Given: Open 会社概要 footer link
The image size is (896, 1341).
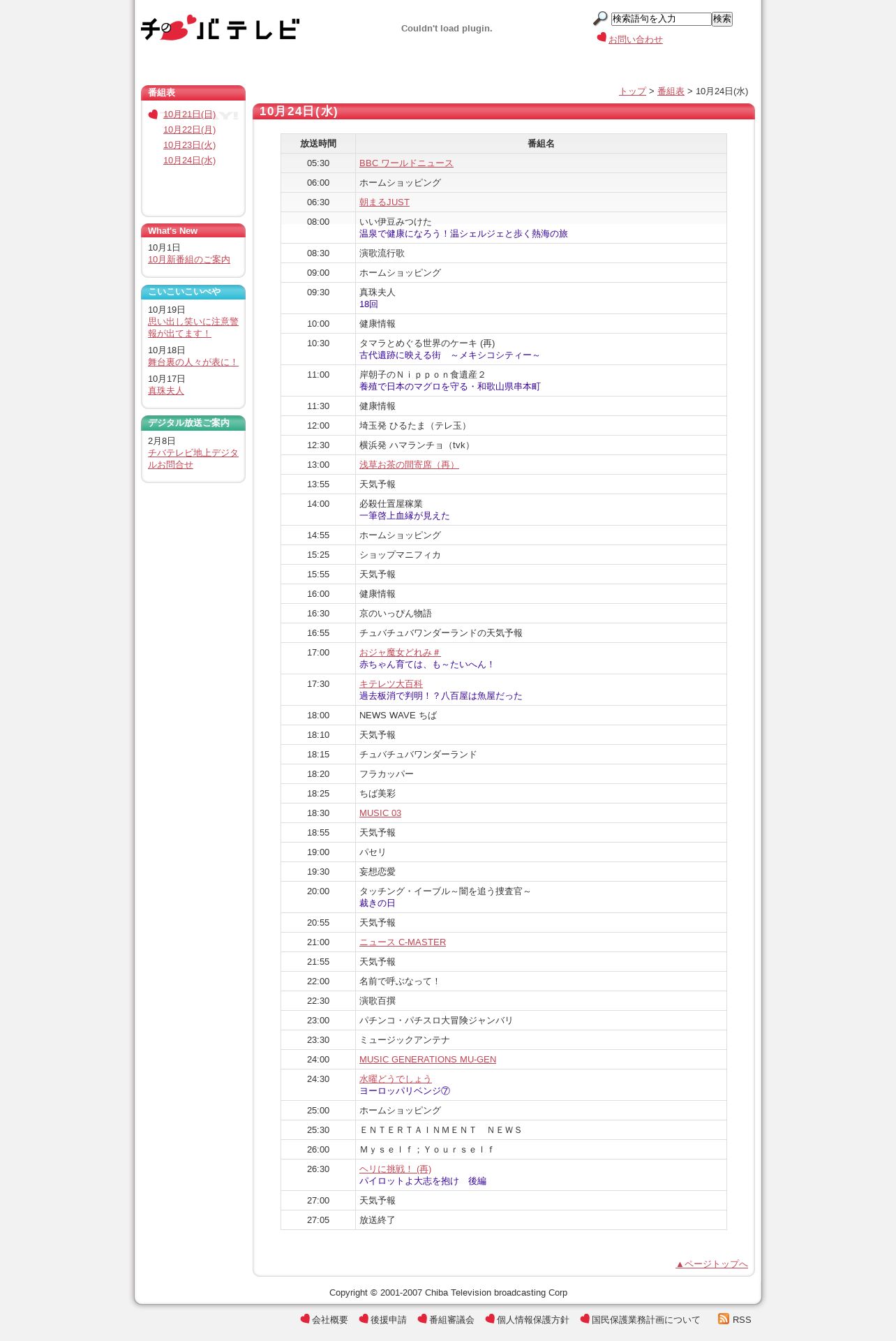Looking at the screenshot, I should pyautogui.click(x=330, y=1320).
